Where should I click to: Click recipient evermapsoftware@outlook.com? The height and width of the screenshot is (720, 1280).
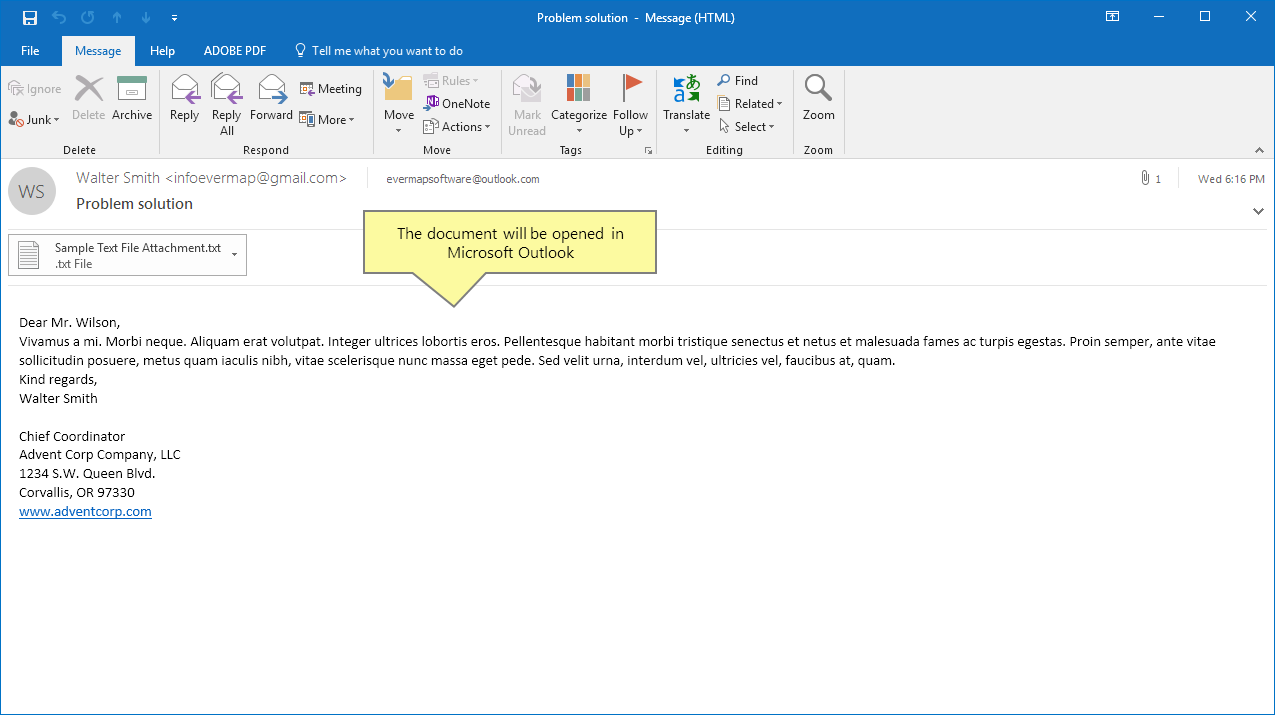(x=463, y=179)
